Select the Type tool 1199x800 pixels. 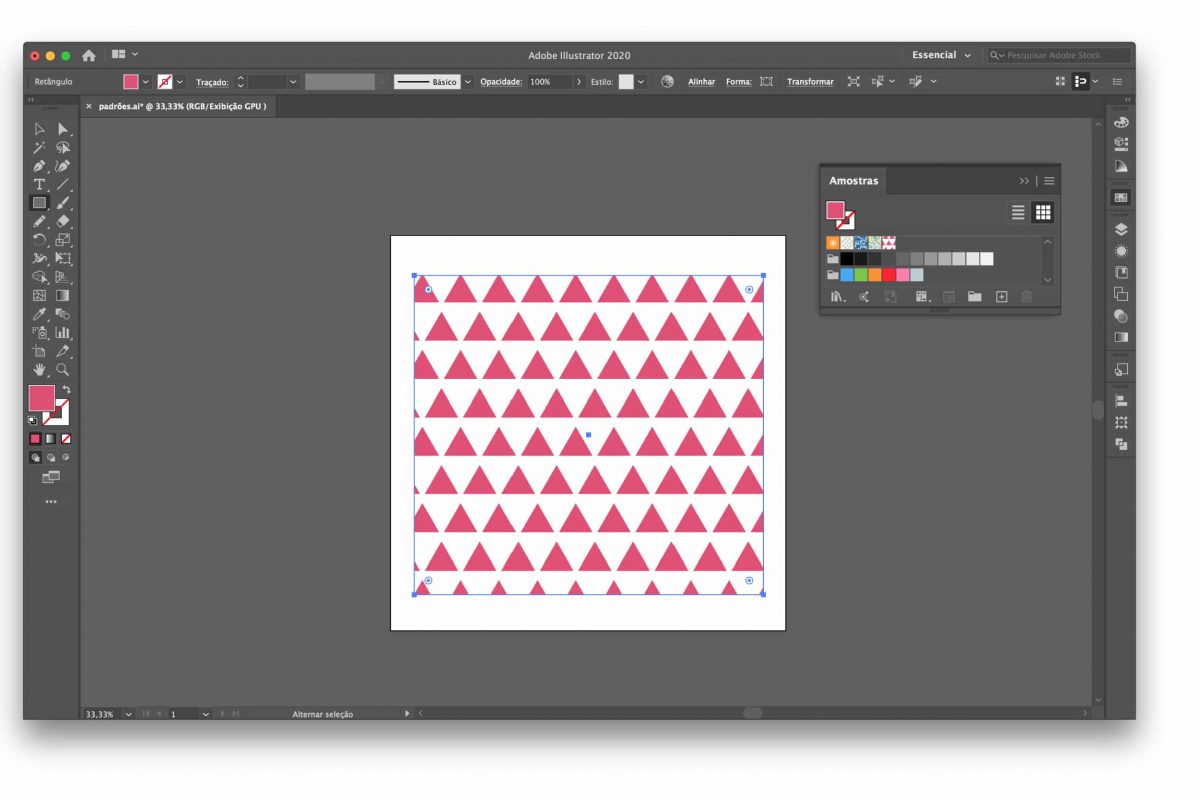(39, 184)
